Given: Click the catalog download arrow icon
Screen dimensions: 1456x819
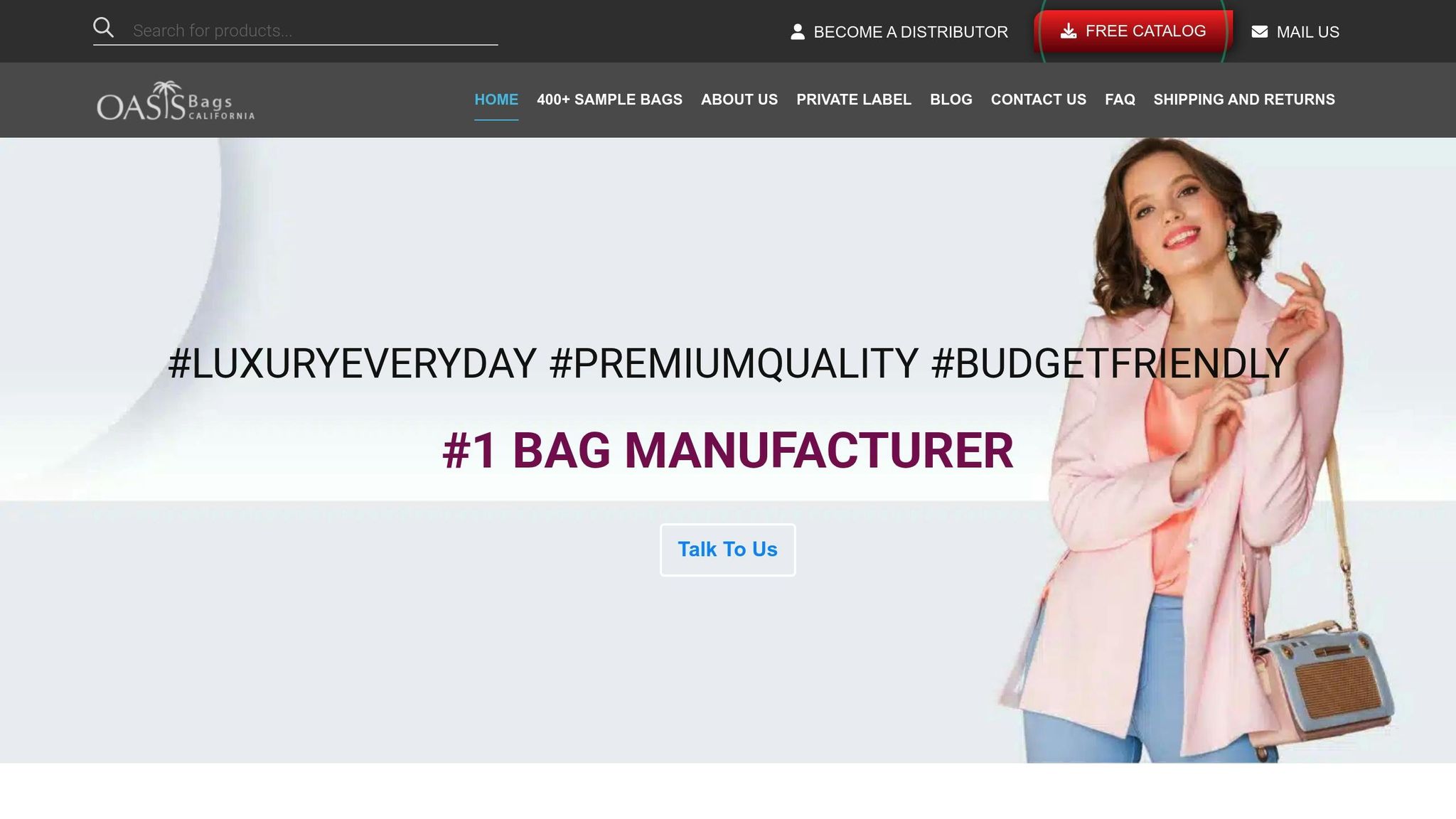Looking at the screenshot, I should [1069, 31].
